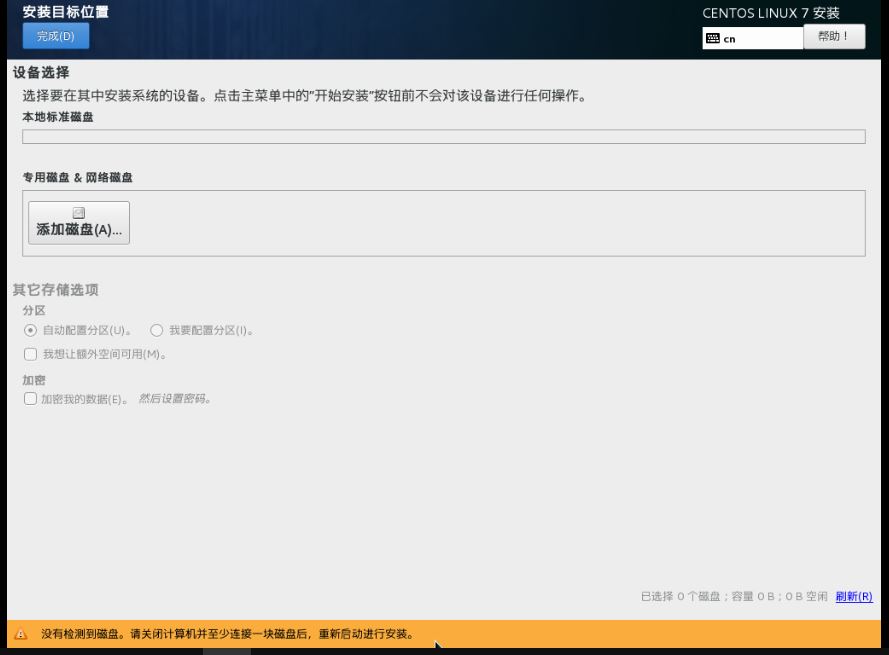
Task: Click the disk icon above 添加磁盘
Action: tap(79, 213)
